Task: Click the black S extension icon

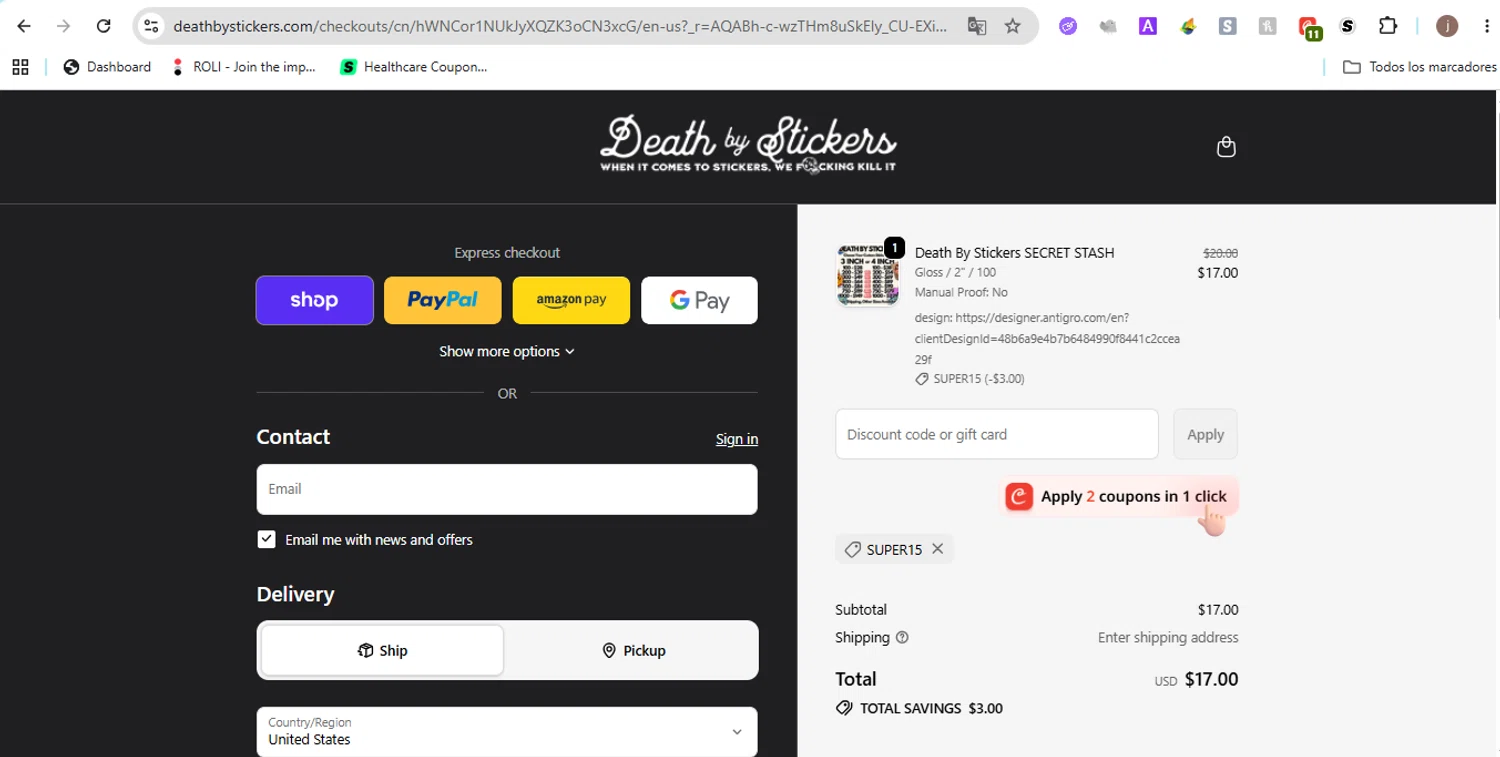Action: [1348, 27]
